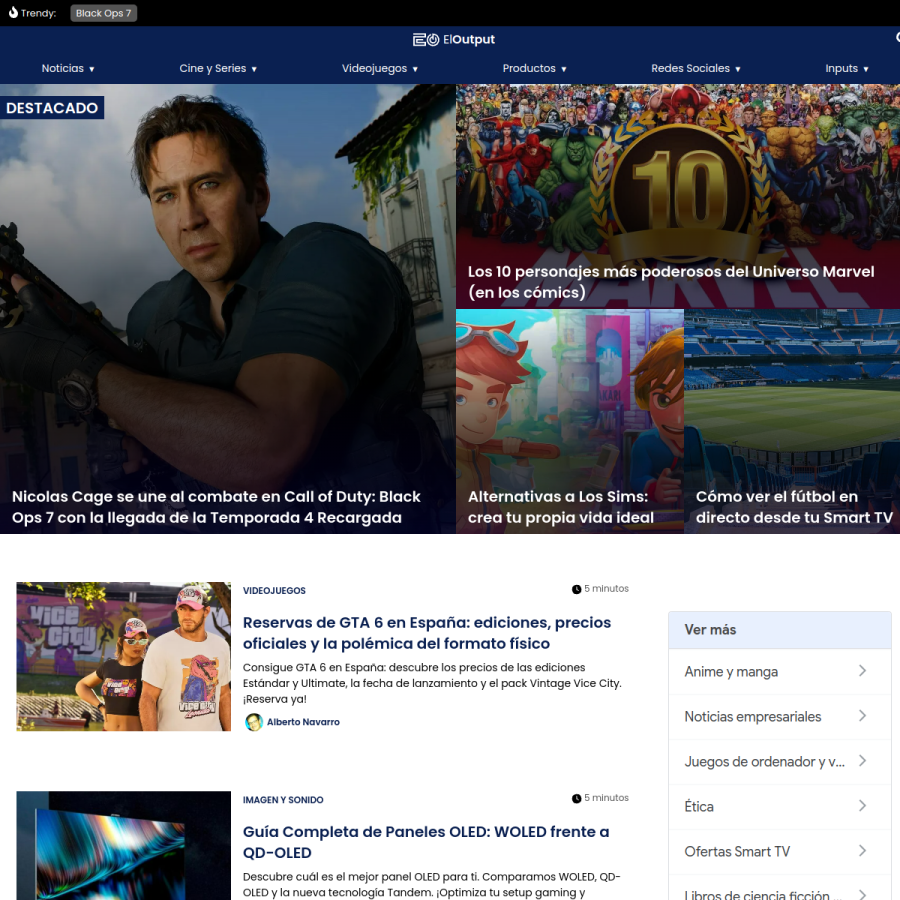The width and height of the screenshot is (900, 900).
Task: Select Libros de ciencia ficción entry
Action: point(779,888)
